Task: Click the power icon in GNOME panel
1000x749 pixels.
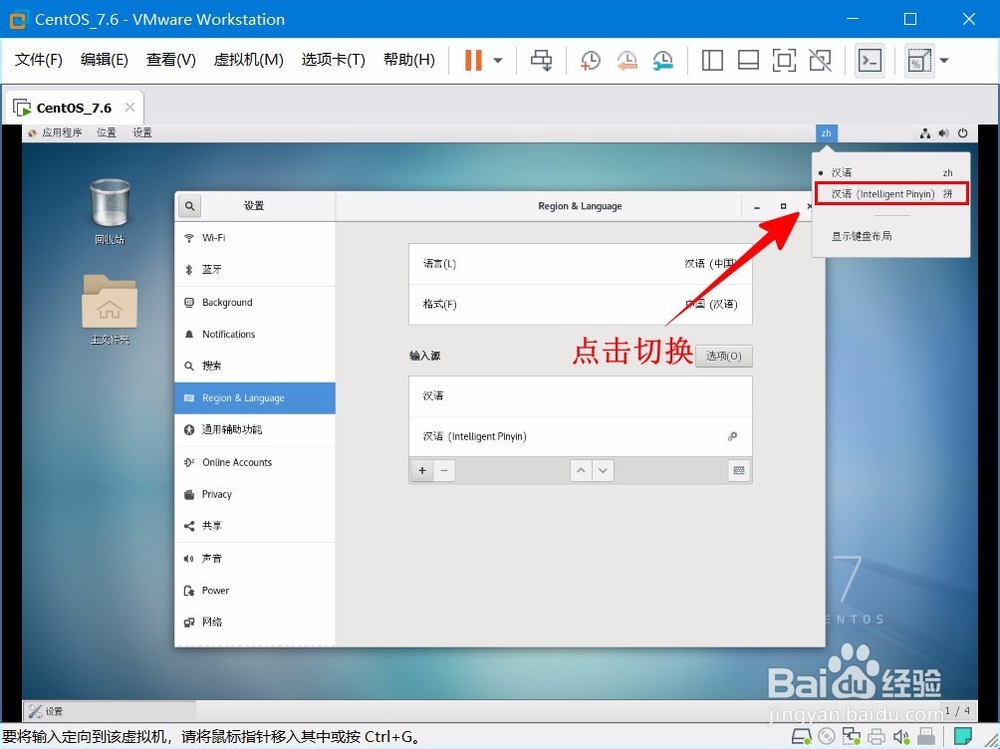Action: [x=962, y=133]
